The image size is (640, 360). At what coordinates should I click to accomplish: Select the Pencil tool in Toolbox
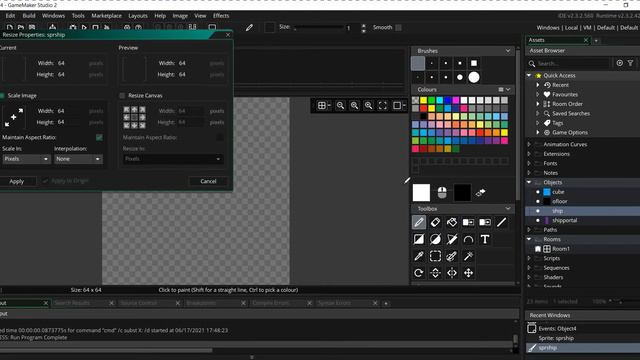419,222
